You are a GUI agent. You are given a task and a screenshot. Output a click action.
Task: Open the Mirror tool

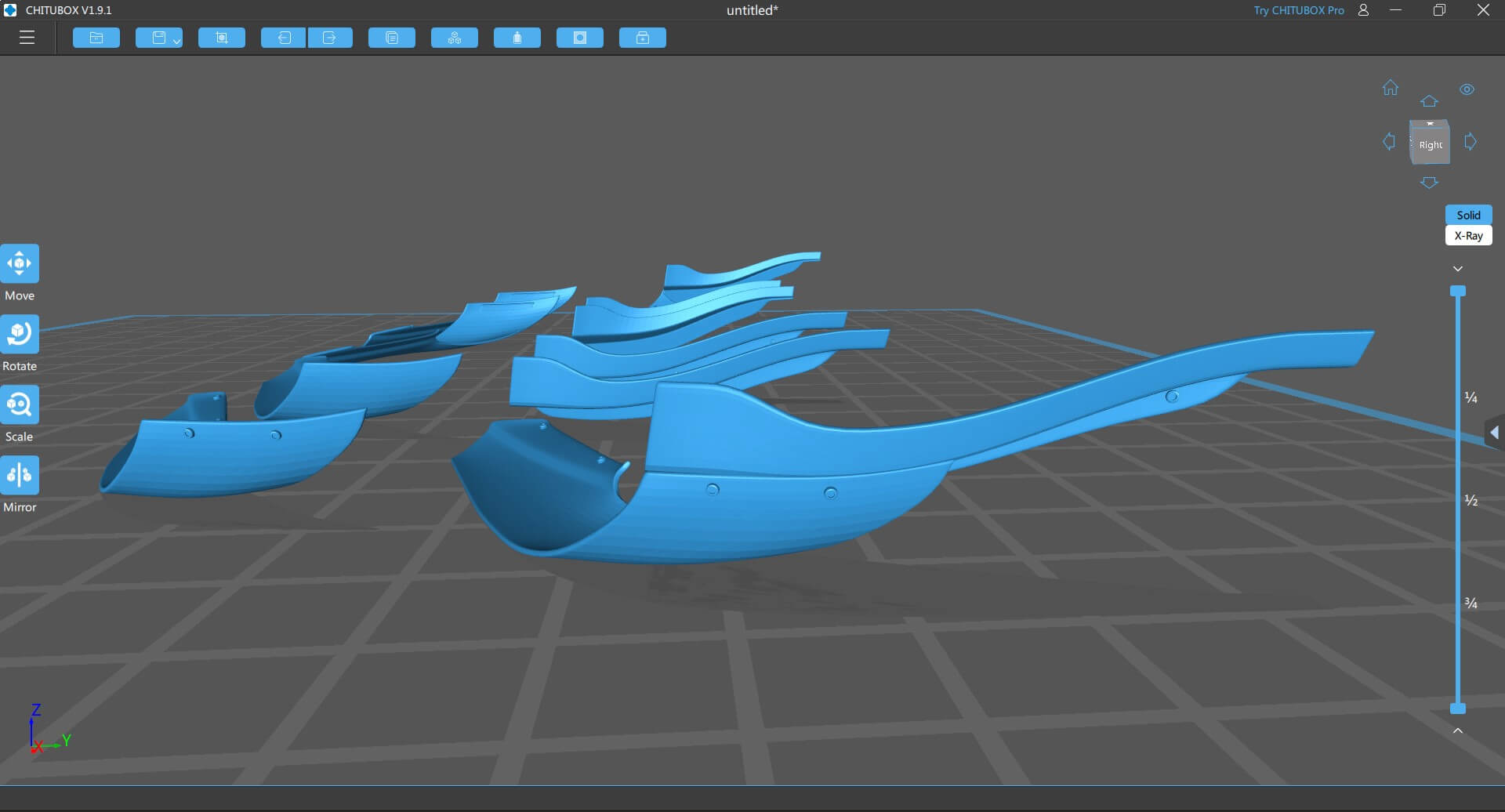20,476
